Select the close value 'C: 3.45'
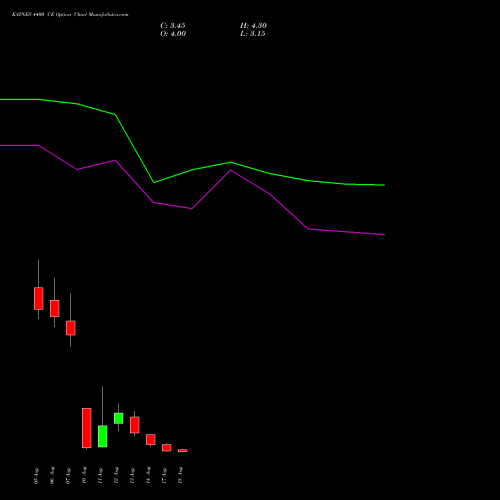 [x=173, y=26]
